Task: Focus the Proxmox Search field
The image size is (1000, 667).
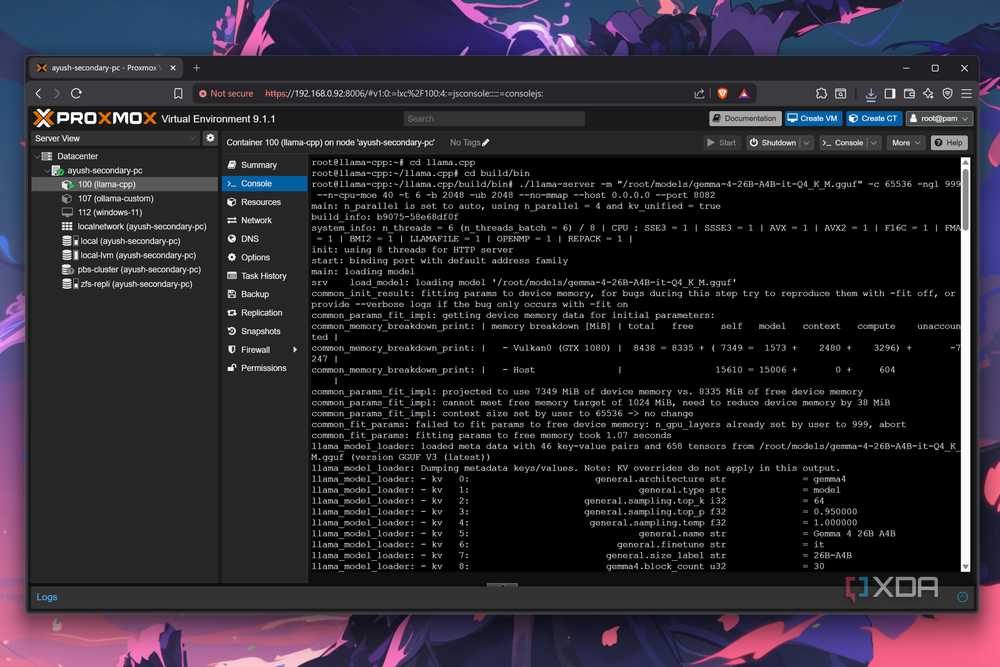Action: click(494, 119)
